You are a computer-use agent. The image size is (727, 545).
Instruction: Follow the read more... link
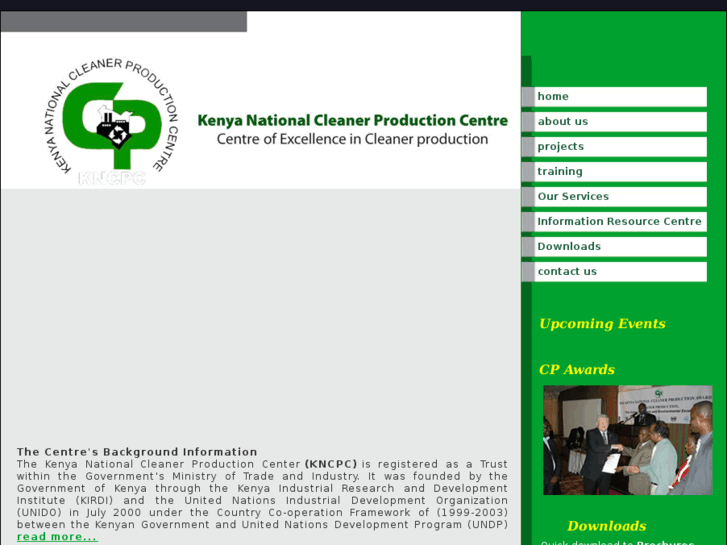click(57, 537)
